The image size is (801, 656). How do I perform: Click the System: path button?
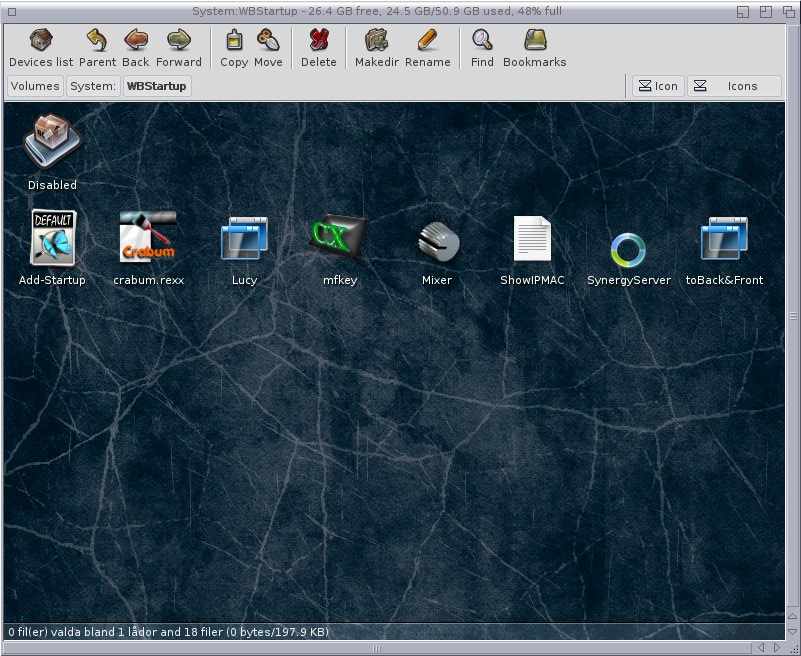coord(93,86)
